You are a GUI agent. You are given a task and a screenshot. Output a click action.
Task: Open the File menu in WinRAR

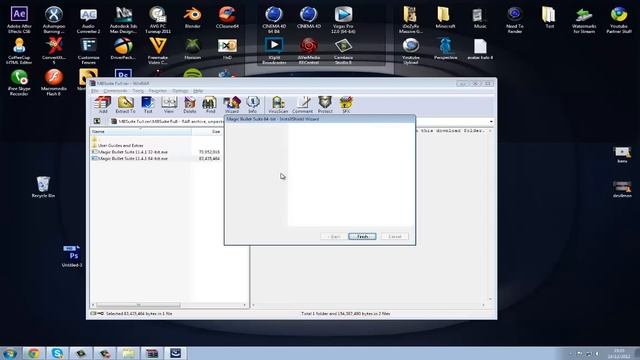pyautogui.click(x=94, y=91)
